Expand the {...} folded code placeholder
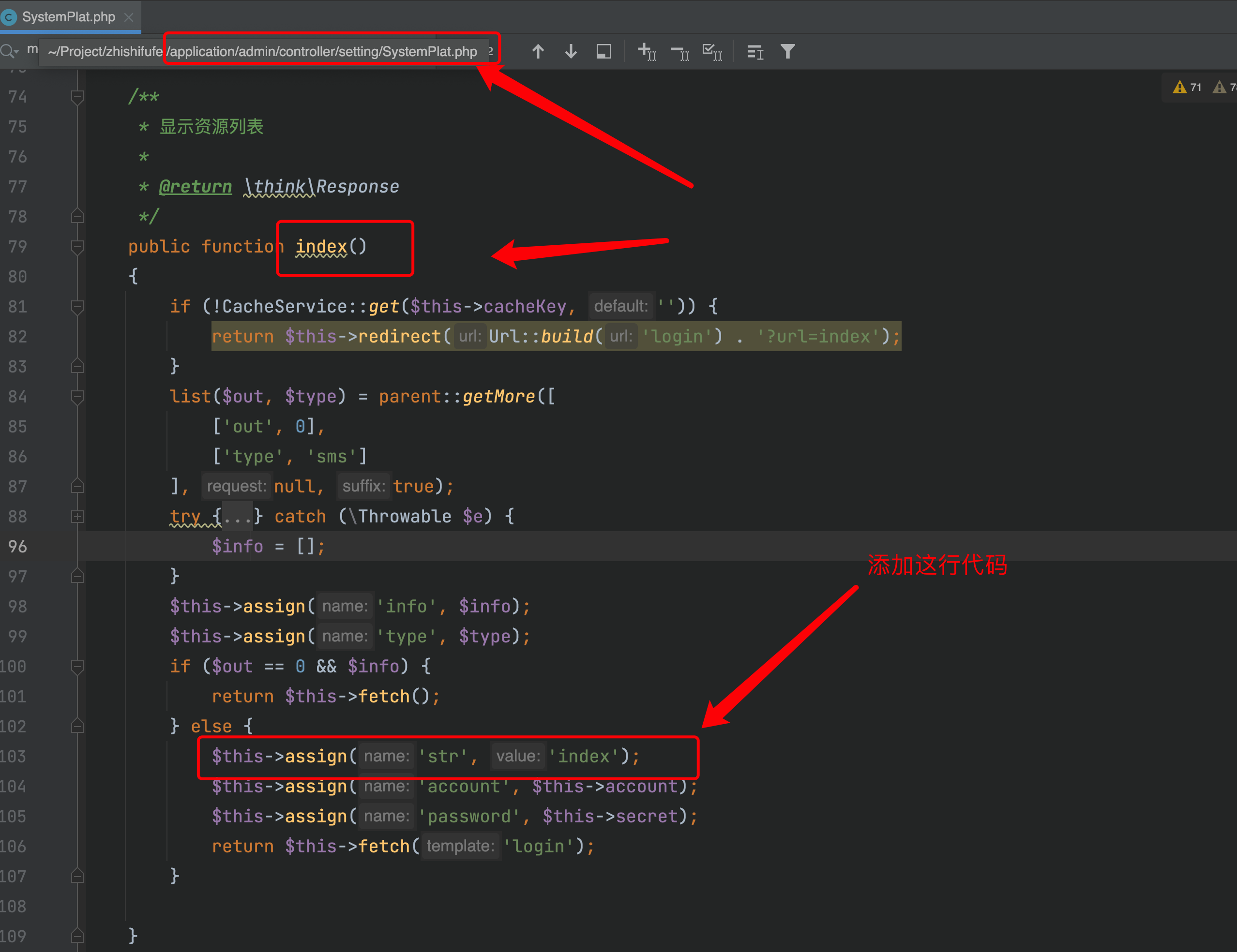 (237, 516)
